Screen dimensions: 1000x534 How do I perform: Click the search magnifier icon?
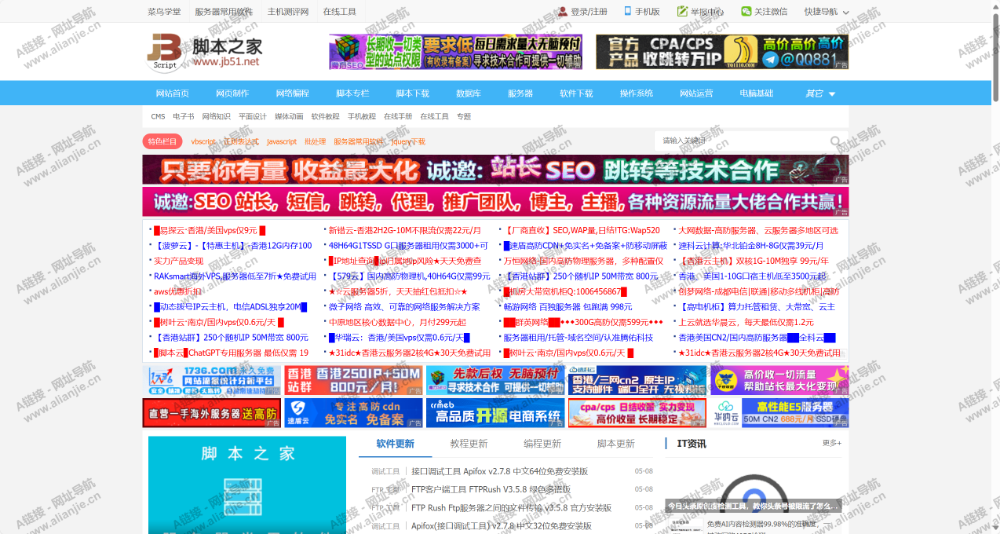[x=835, y=141]
